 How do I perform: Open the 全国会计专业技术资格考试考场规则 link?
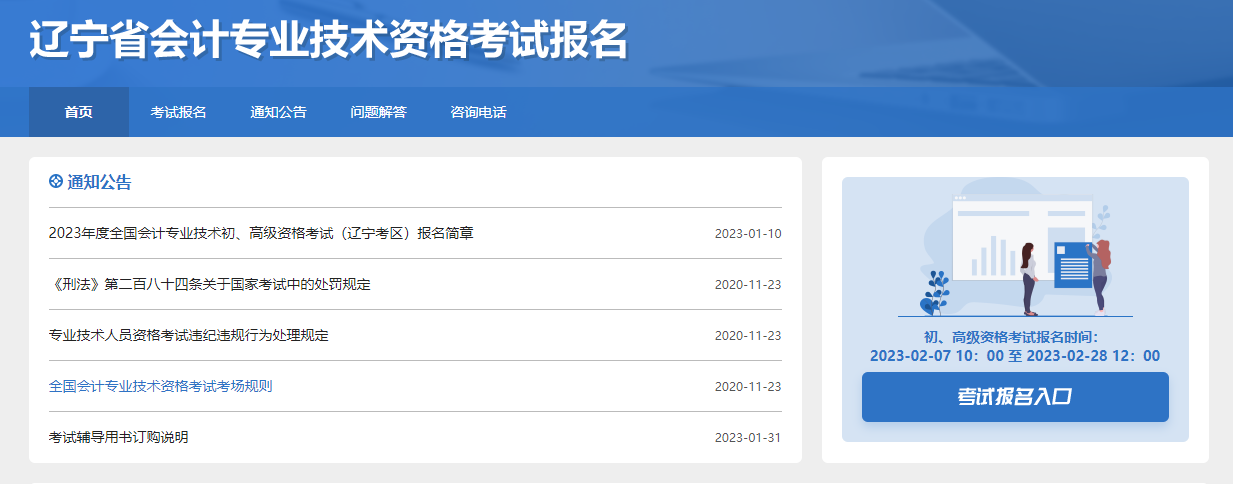[160, 386]
